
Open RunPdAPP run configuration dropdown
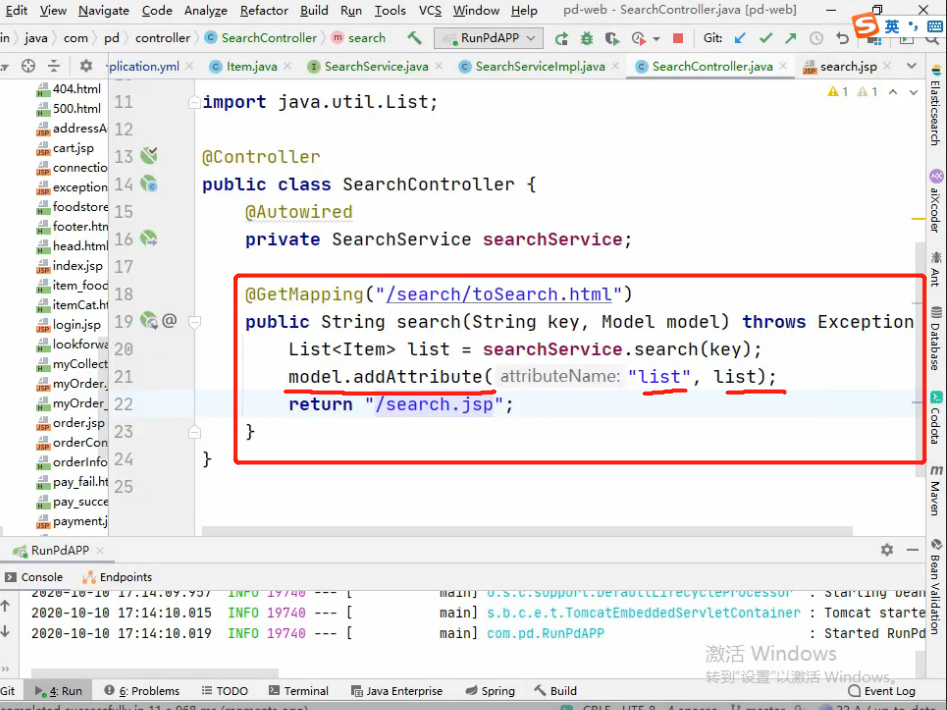(x=489, y=38)
